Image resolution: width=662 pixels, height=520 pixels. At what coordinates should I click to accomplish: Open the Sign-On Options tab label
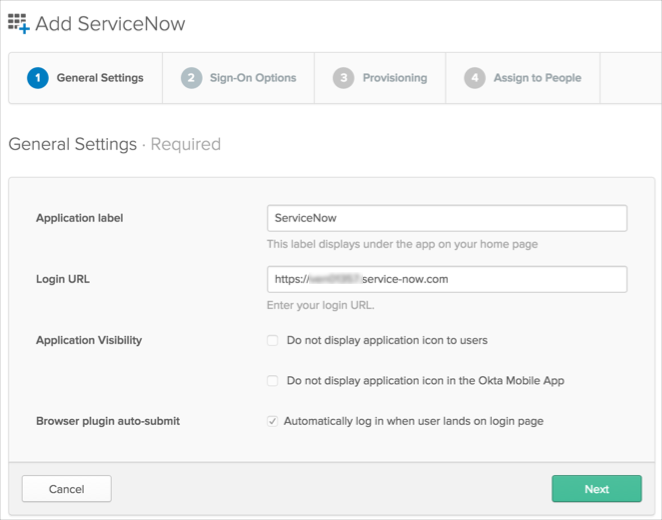click(253, 78)
